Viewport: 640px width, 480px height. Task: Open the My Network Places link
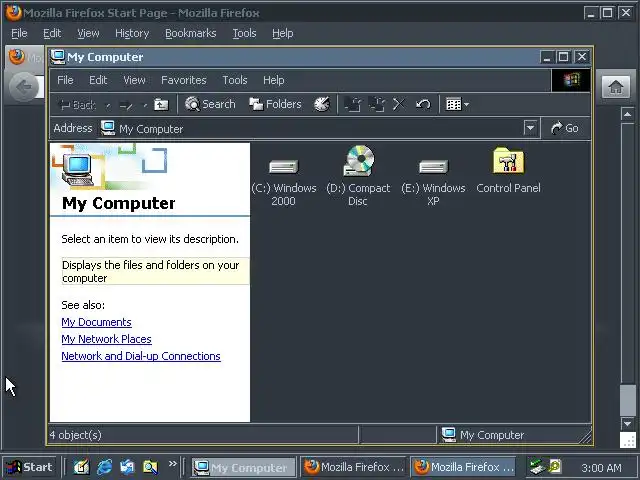tap(106, 339)
